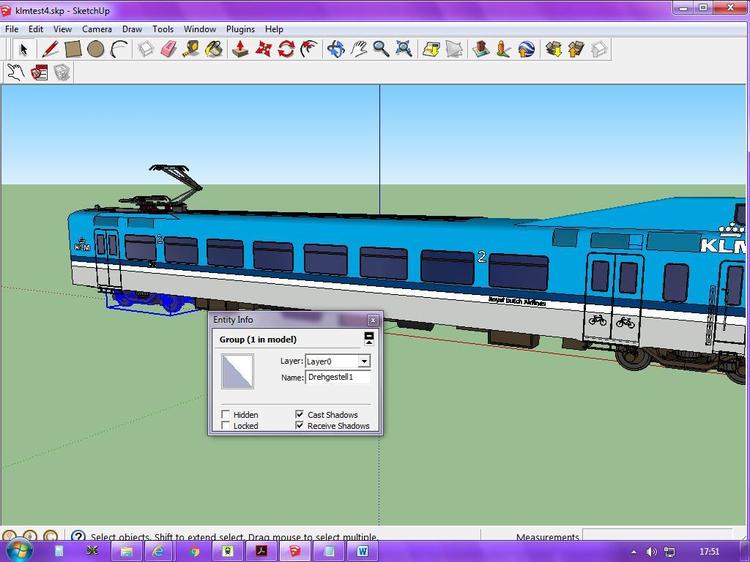Select the pink Eraser tool
This screenshot has height=562, width=750.
[x=168, y=49]
